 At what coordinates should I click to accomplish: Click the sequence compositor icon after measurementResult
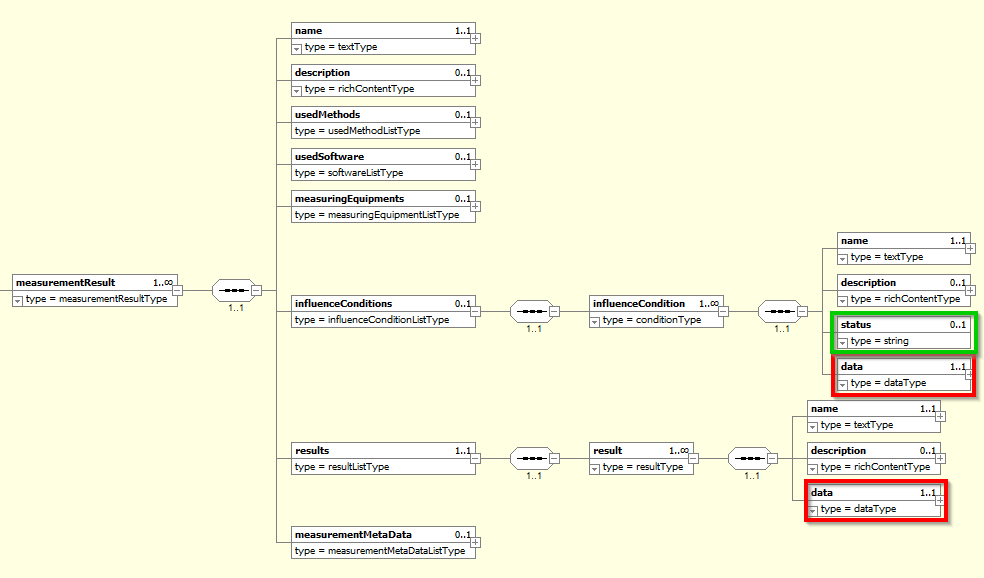(x=231, y=291)
